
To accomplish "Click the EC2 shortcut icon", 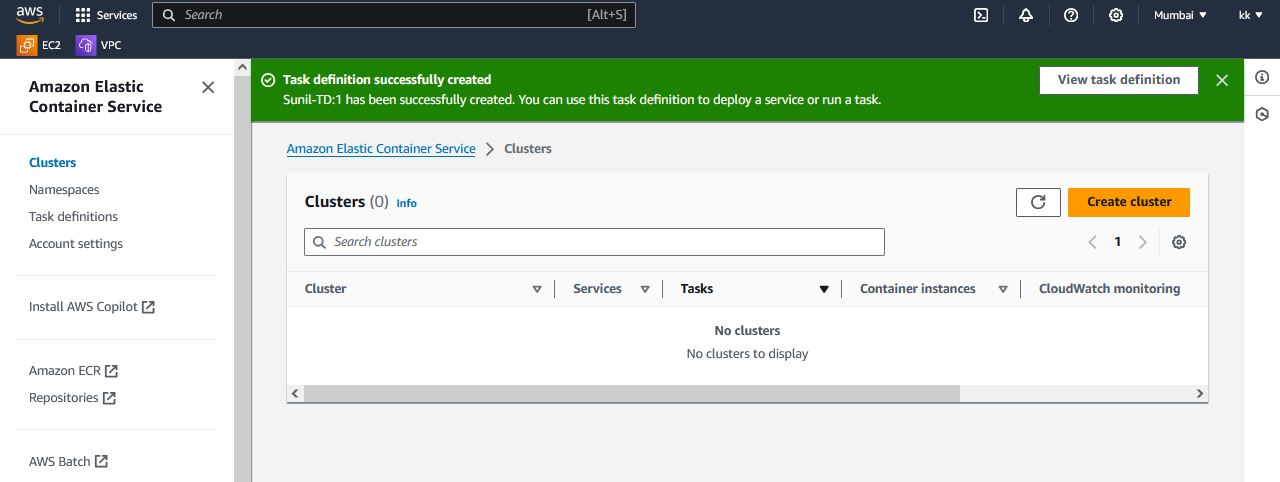I will [27, 45].
